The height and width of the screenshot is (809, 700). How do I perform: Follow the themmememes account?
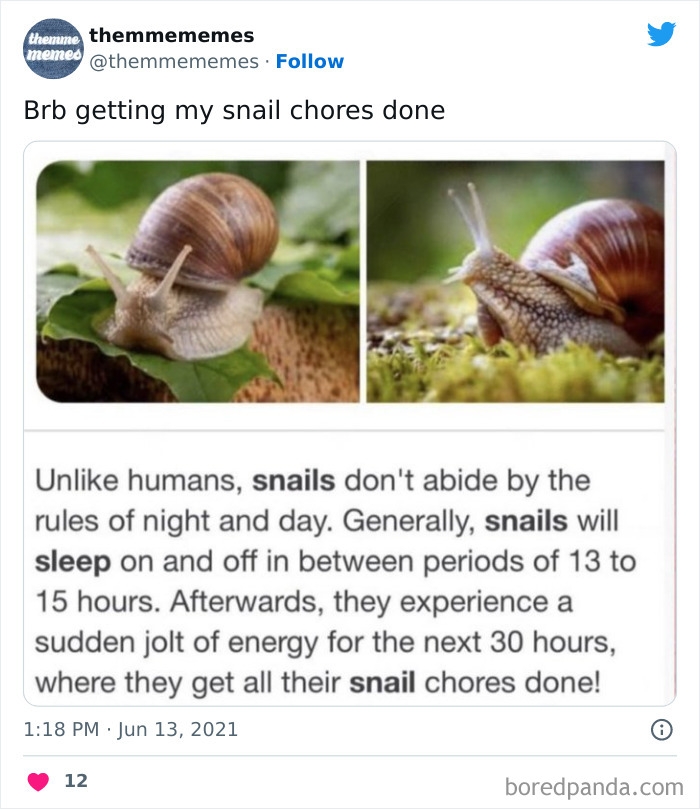(x=310, y=61)
